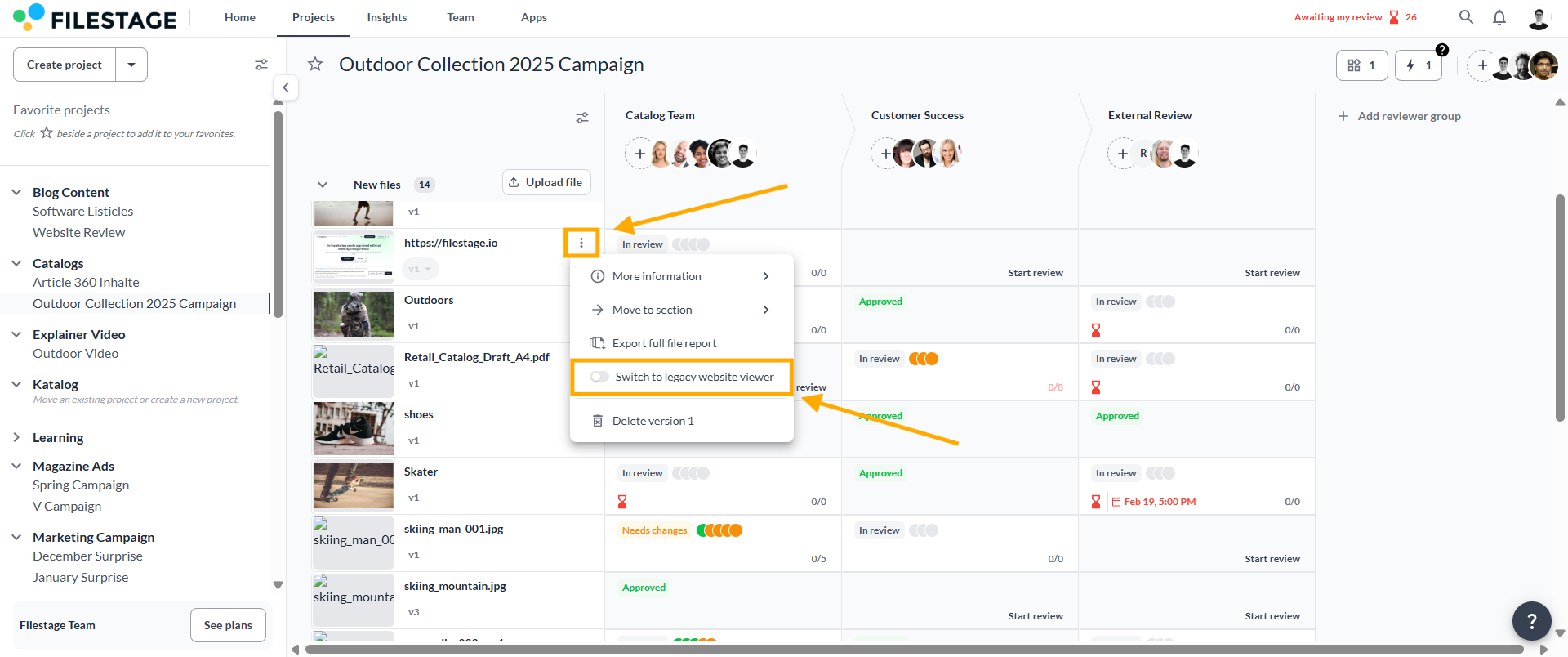Star the Outdoor Collection 2025 Campaign project
This screenshot has width=1568, height=657.
click(315, 64)
